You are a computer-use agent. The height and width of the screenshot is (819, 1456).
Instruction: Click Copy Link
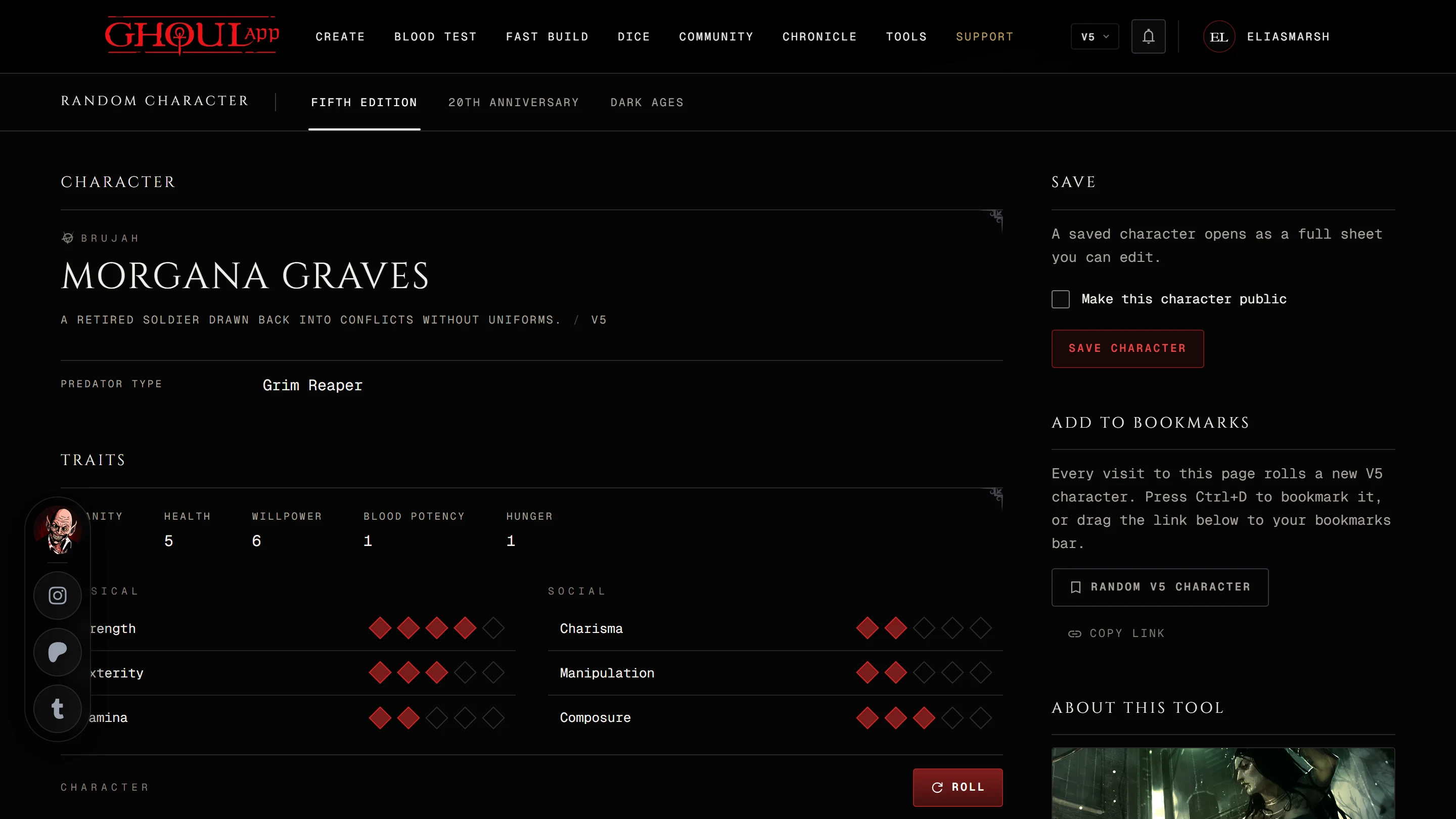point(1116,633)
